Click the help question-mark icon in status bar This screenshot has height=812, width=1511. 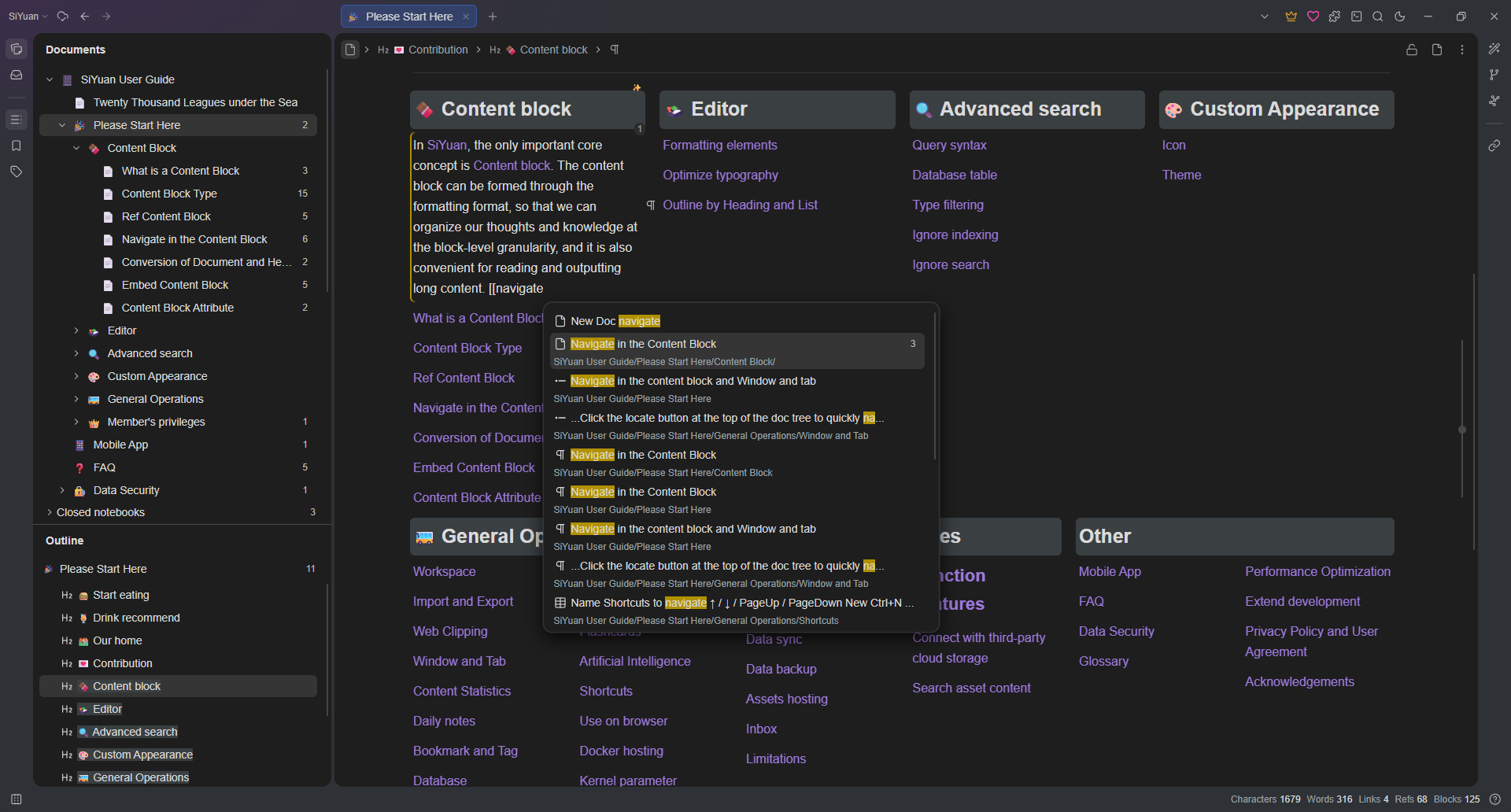coord(1495,799)
